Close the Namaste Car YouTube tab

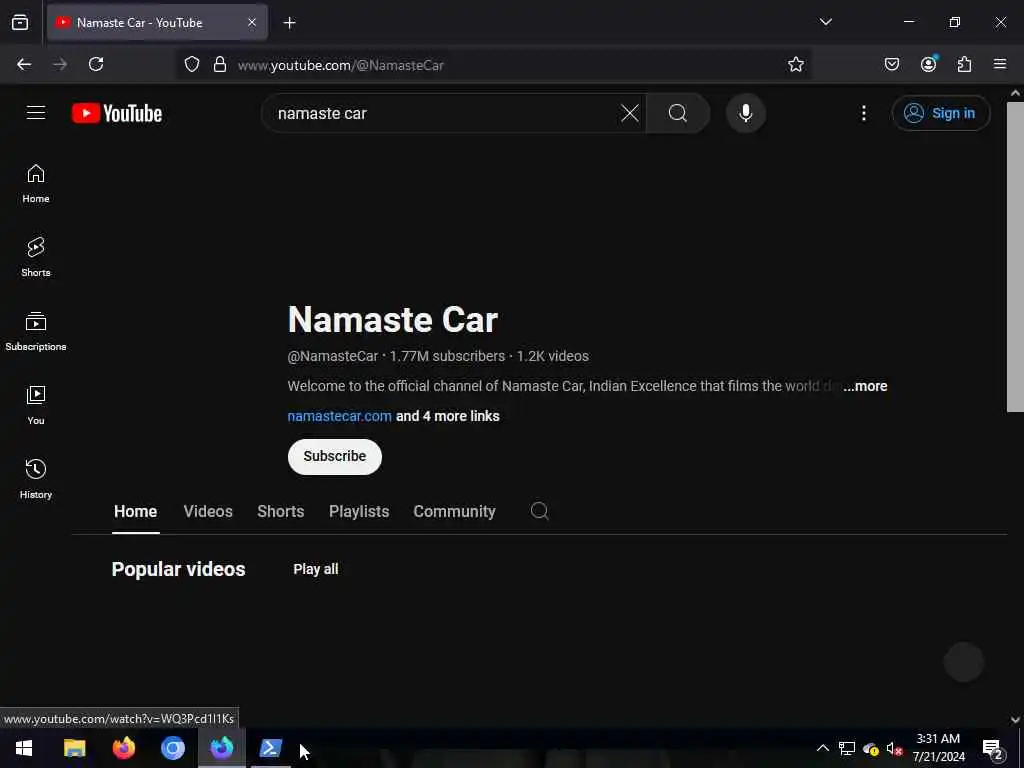point(252,22)
